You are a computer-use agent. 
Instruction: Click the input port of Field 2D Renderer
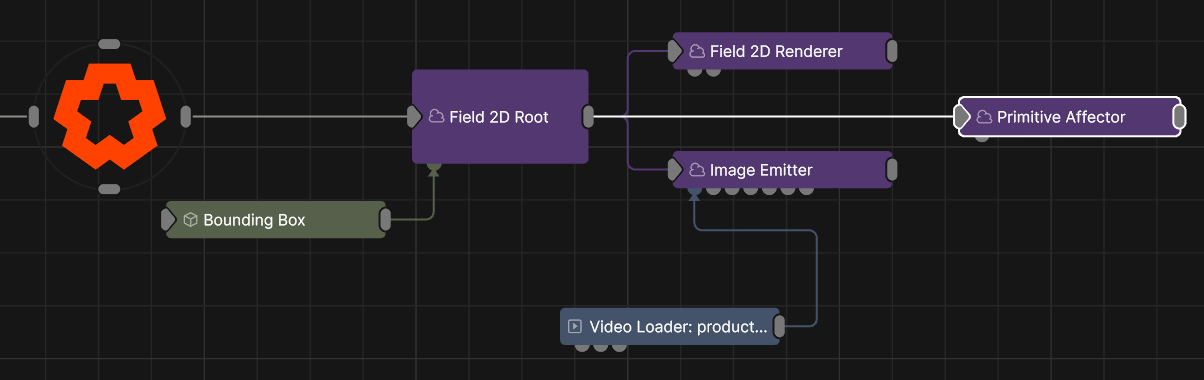point(674,51)
